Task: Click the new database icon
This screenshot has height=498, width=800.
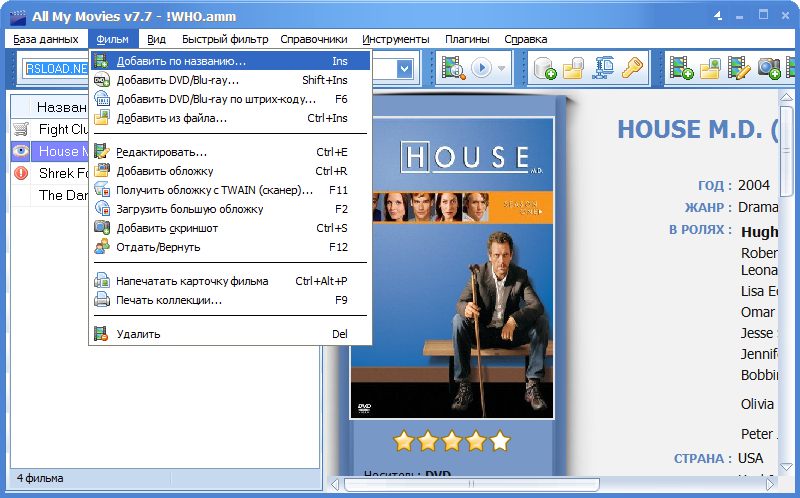Action: tap(544, 68)
